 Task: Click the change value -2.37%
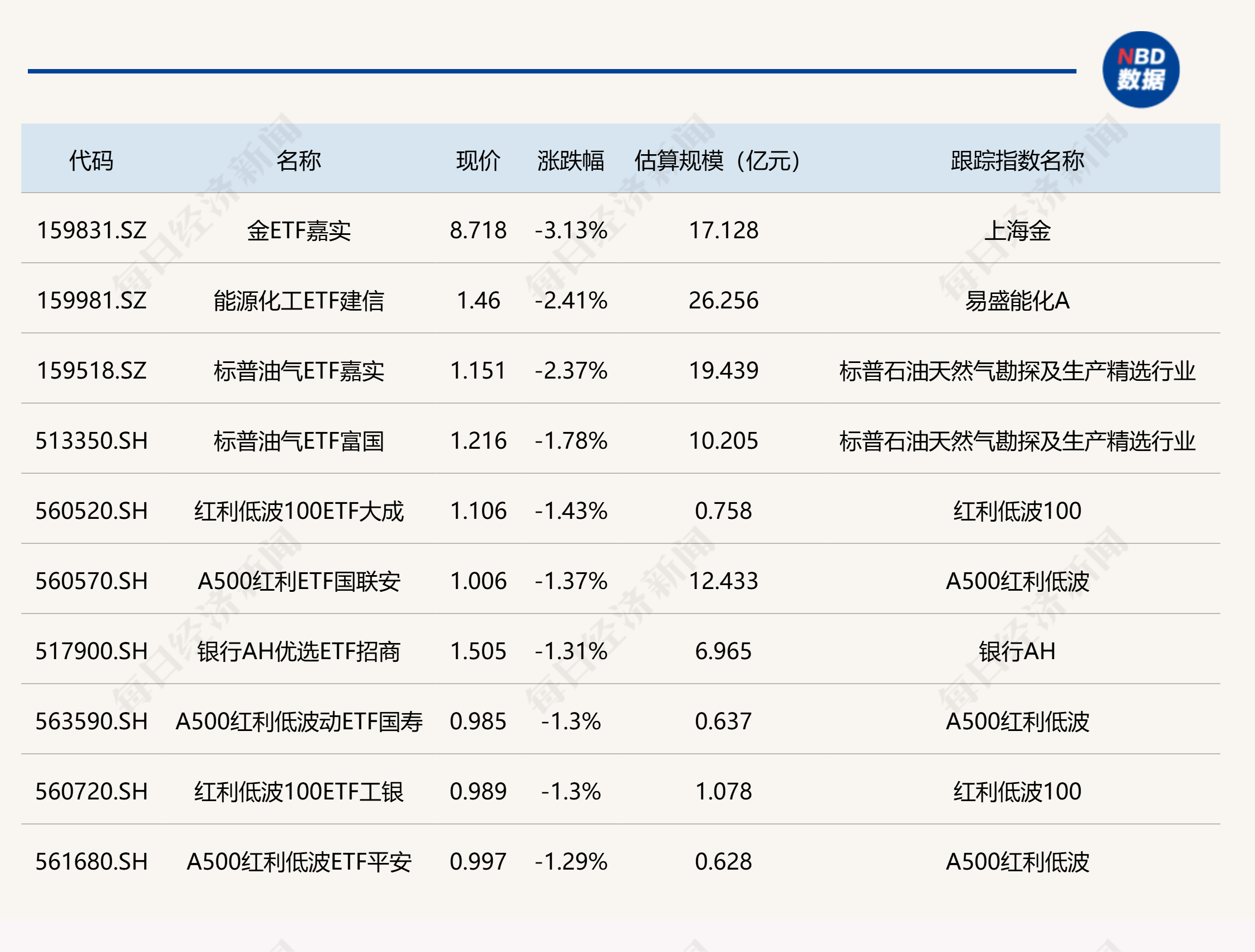tap(571, 370)
